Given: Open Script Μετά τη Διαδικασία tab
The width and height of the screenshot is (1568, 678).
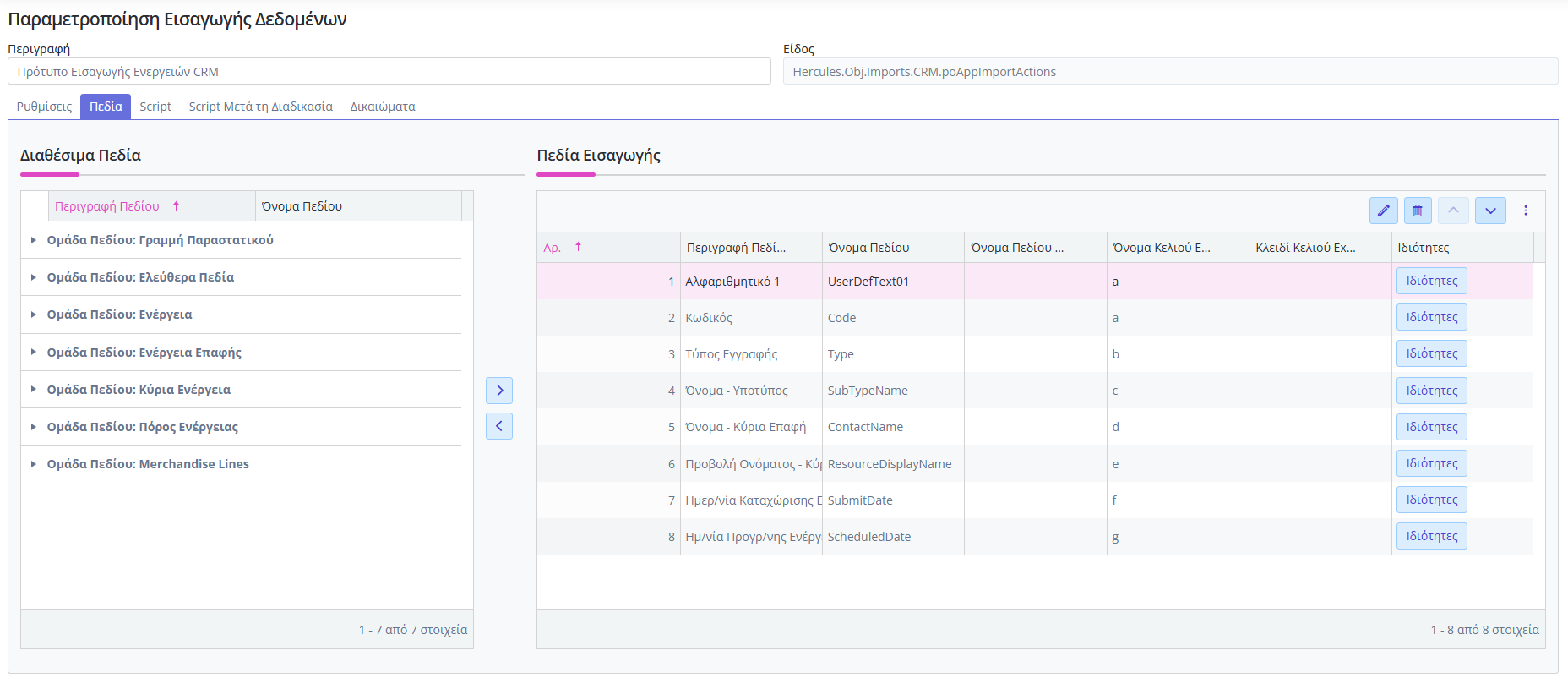Looking at the screenshot, I should (x=261, y=107).
